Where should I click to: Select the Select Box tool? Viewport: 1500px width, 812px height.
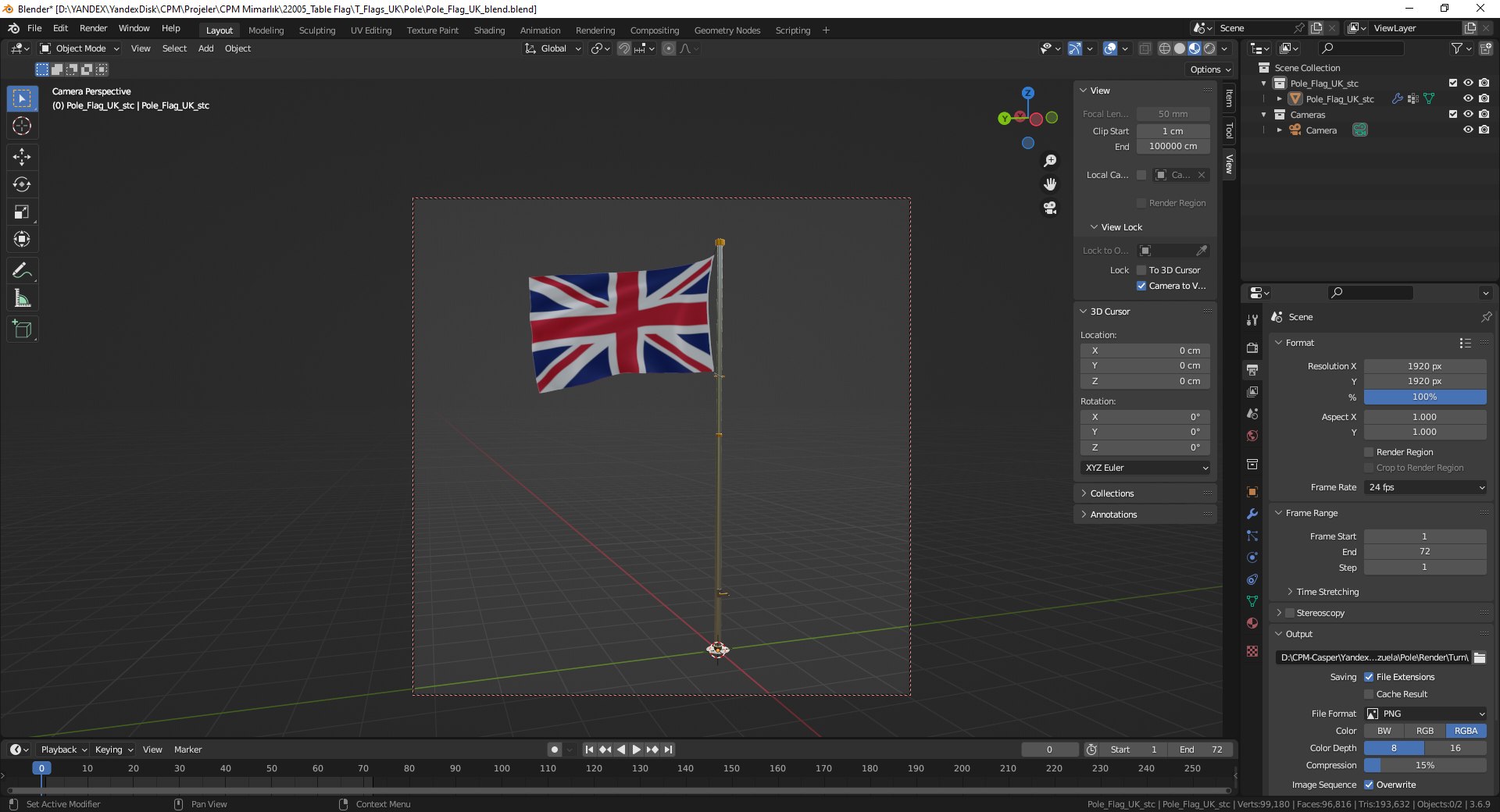point(22,98)
